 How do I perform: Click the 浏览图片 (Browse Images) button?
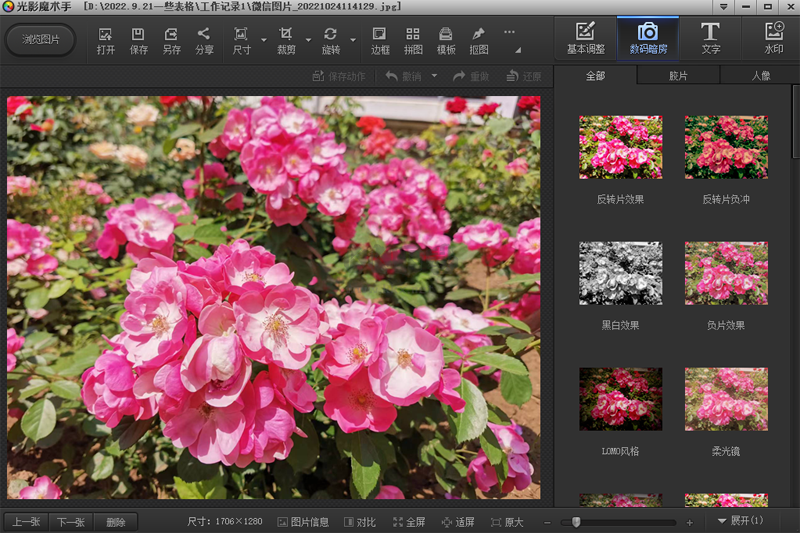pos(40,40)
